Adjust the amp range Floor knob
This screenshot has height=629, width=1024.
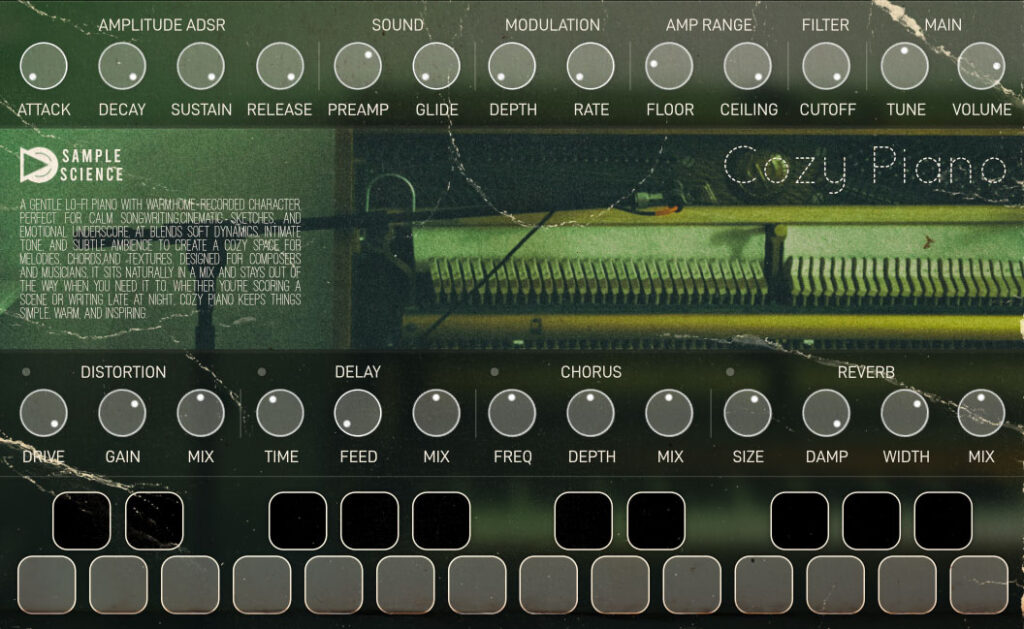point(670,68)
